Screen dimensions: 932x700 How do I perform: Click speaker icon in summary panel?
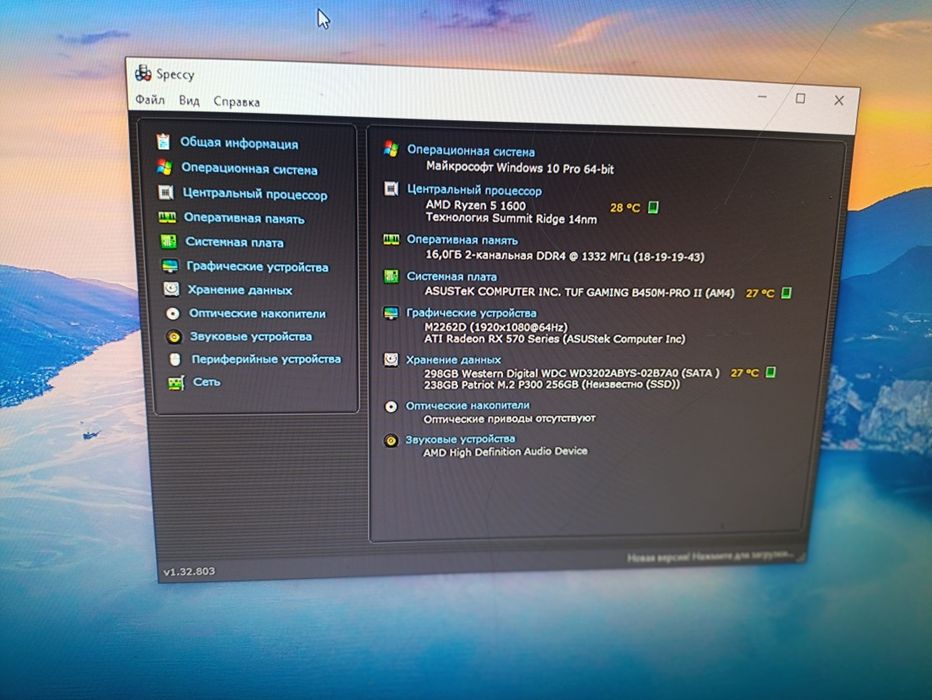click(391, 440)
